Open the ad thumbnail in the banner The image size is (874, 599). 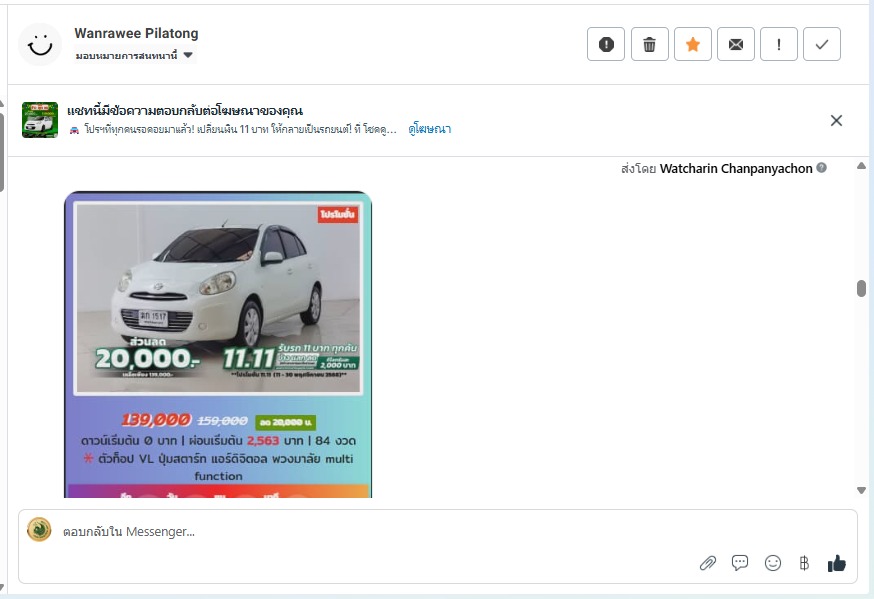tap(40, 120)
